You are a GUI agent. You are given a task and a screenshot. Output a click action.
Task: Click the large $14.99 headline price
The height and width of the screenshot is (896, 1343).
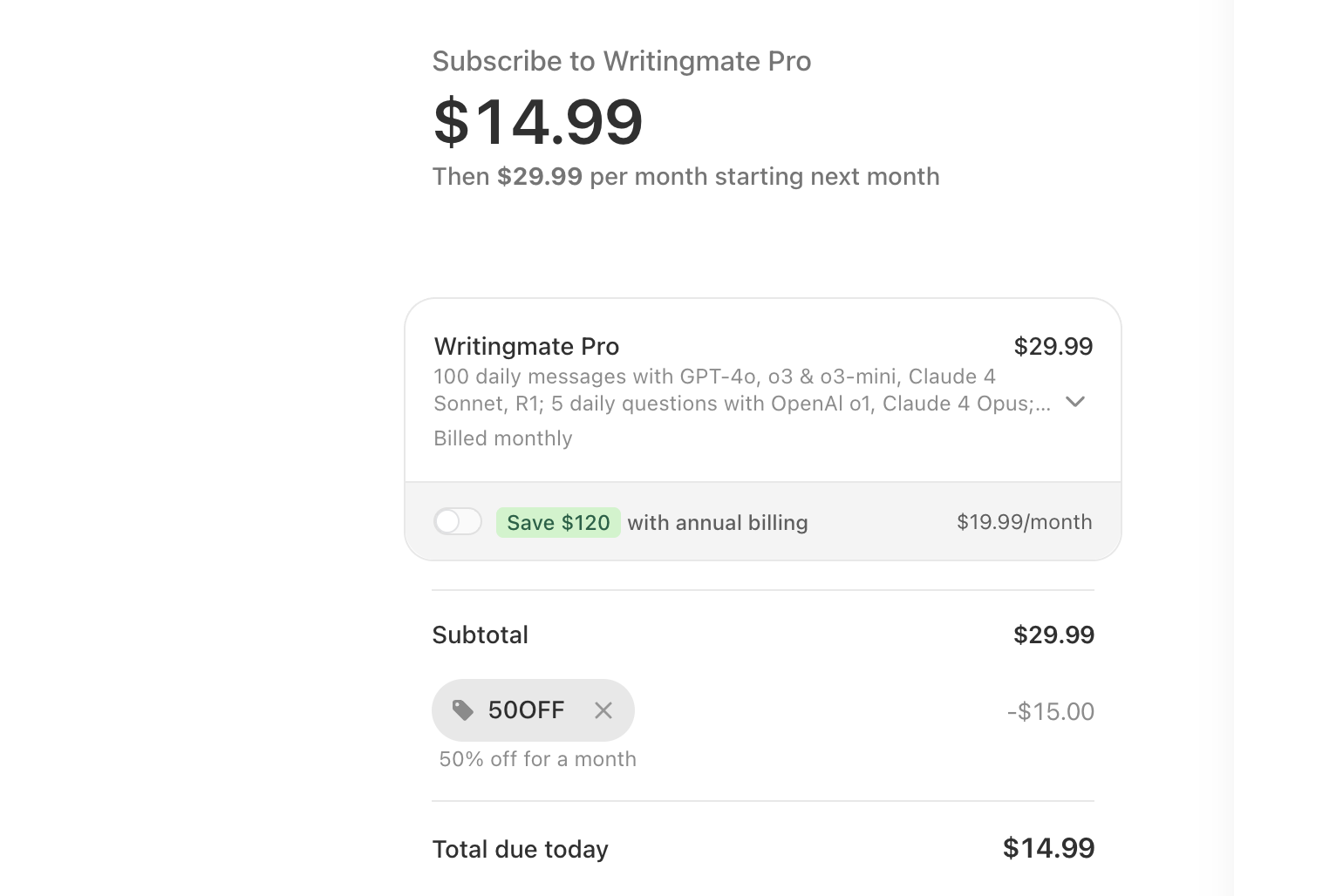pyautogui.click(x=538, y=121)
